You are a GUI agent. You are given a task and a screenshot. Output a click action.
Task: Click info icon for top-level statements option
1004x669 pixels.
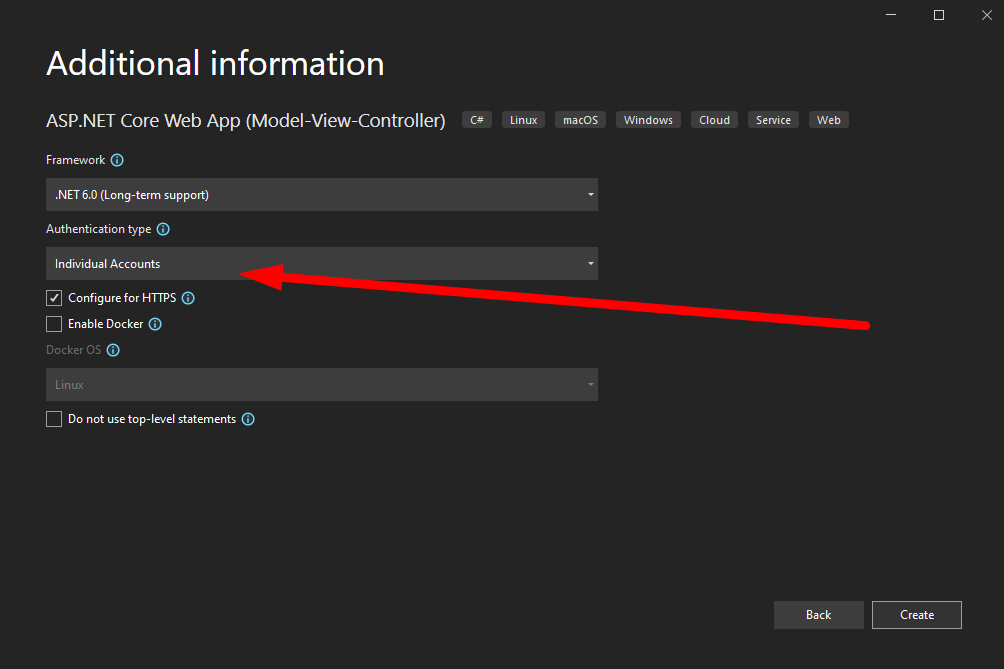click(x=248, y=419)
